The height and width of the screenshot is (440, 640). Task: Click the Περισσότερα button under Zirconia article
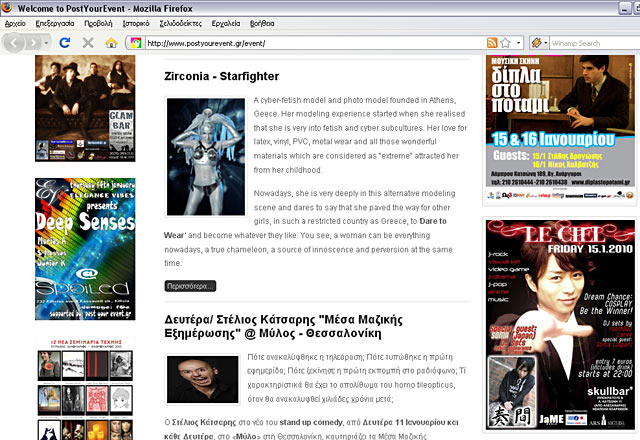click(x=190, y=286)
